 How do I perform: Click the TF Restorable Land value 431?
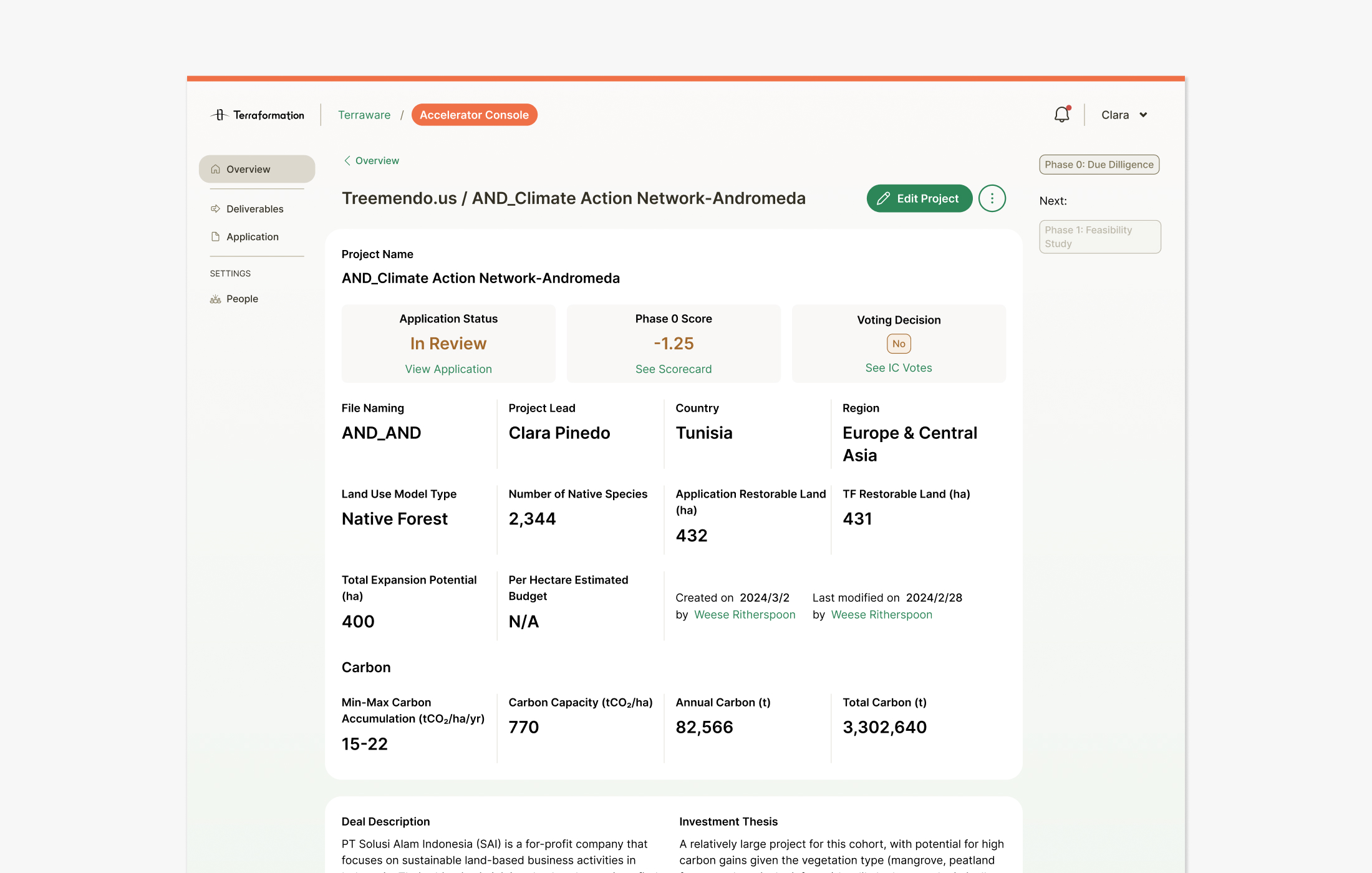click(x=857, y=519)
